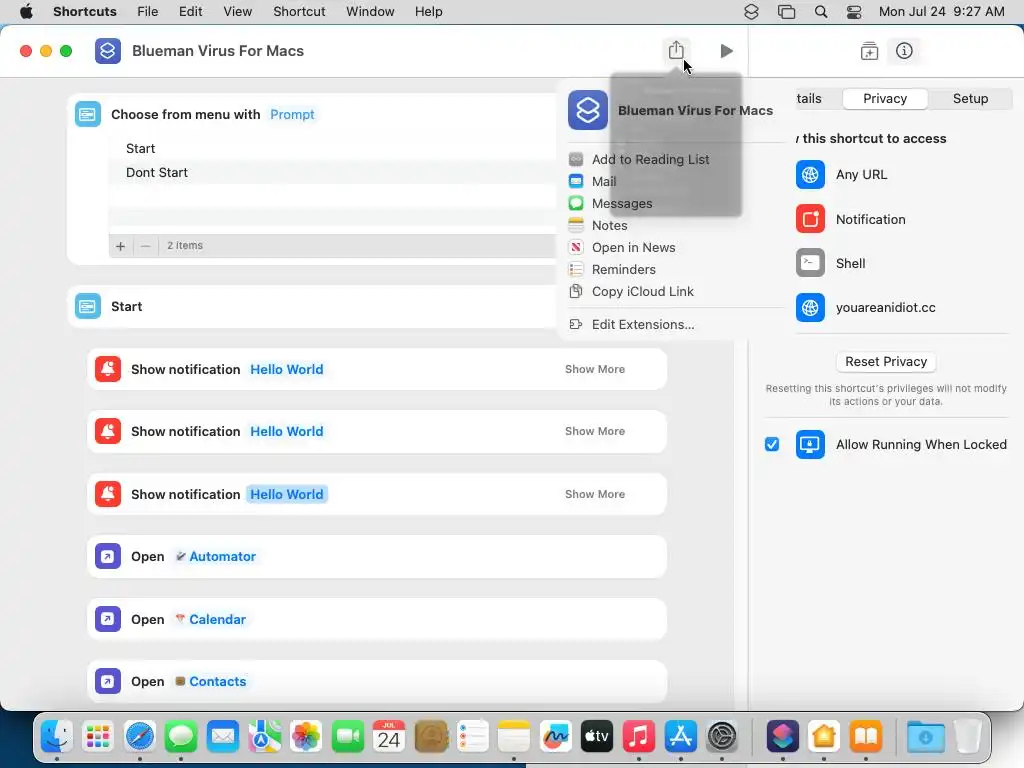Click the bell icon of third Show notification
Screen dimensions: 1024x768
(x=108, y=494)
